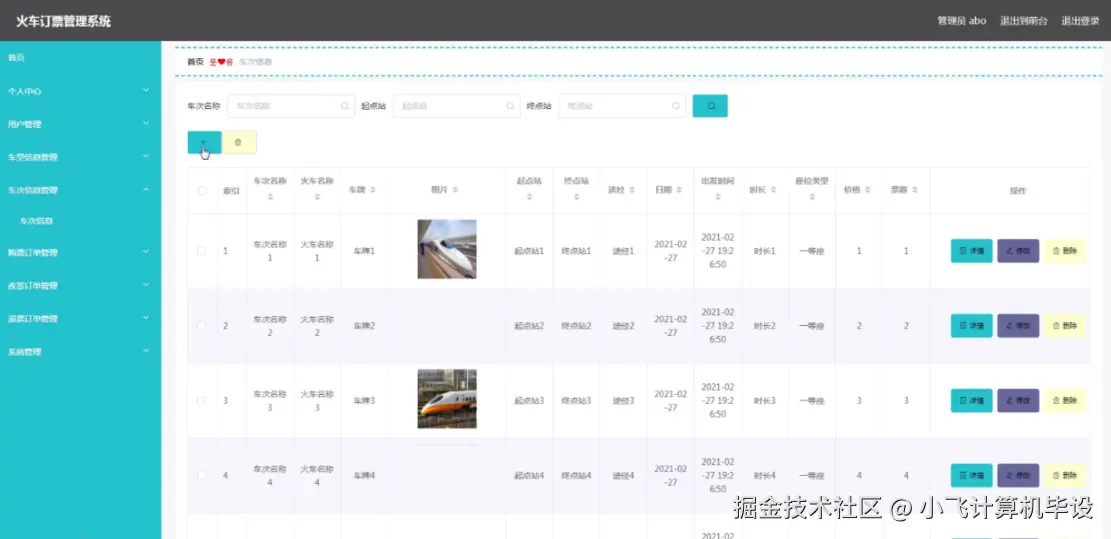Sort by the 座位类型 column arrows
1111x539 pixels.
tap(812, 198)
